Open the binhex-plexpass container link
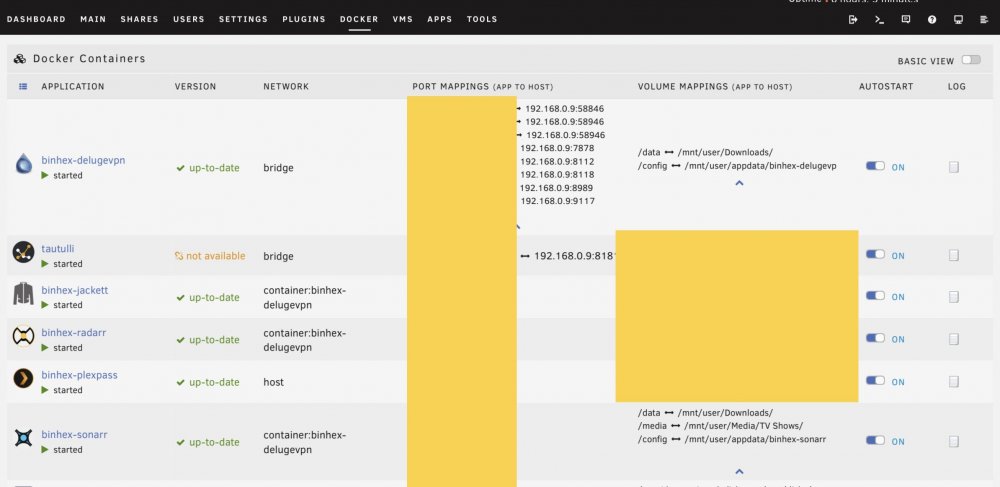Viewport: 1000px width, 487px height. [x=79, y=375]
